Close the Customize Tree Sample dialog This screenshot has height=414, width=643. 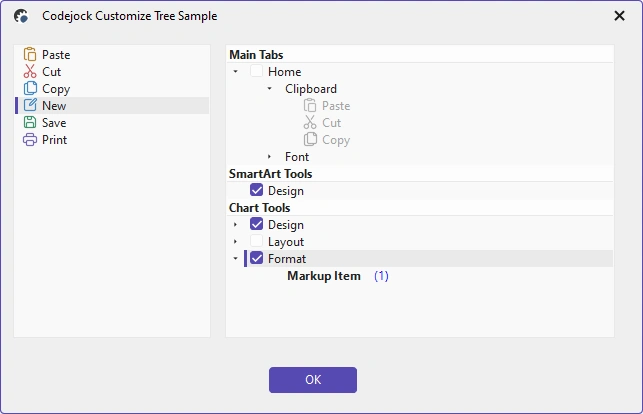(619, 16)
